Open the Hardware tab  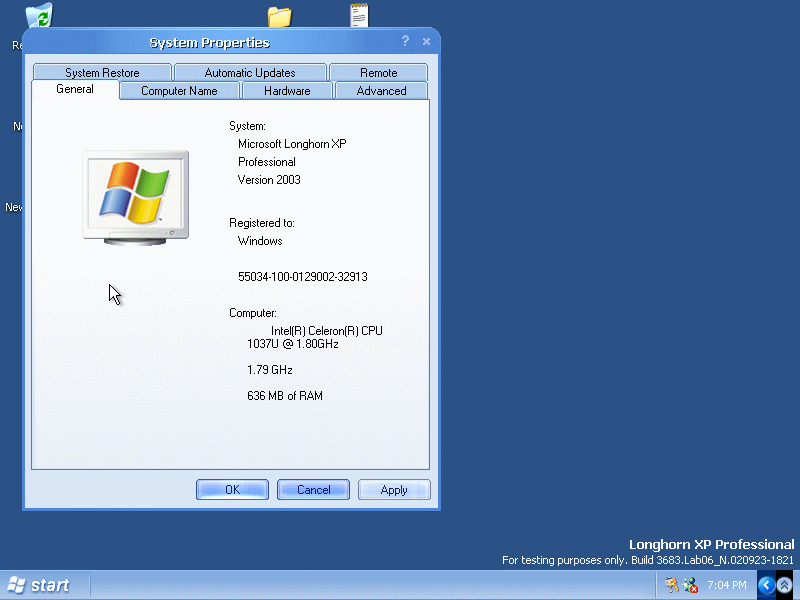(x=287, y=91)
